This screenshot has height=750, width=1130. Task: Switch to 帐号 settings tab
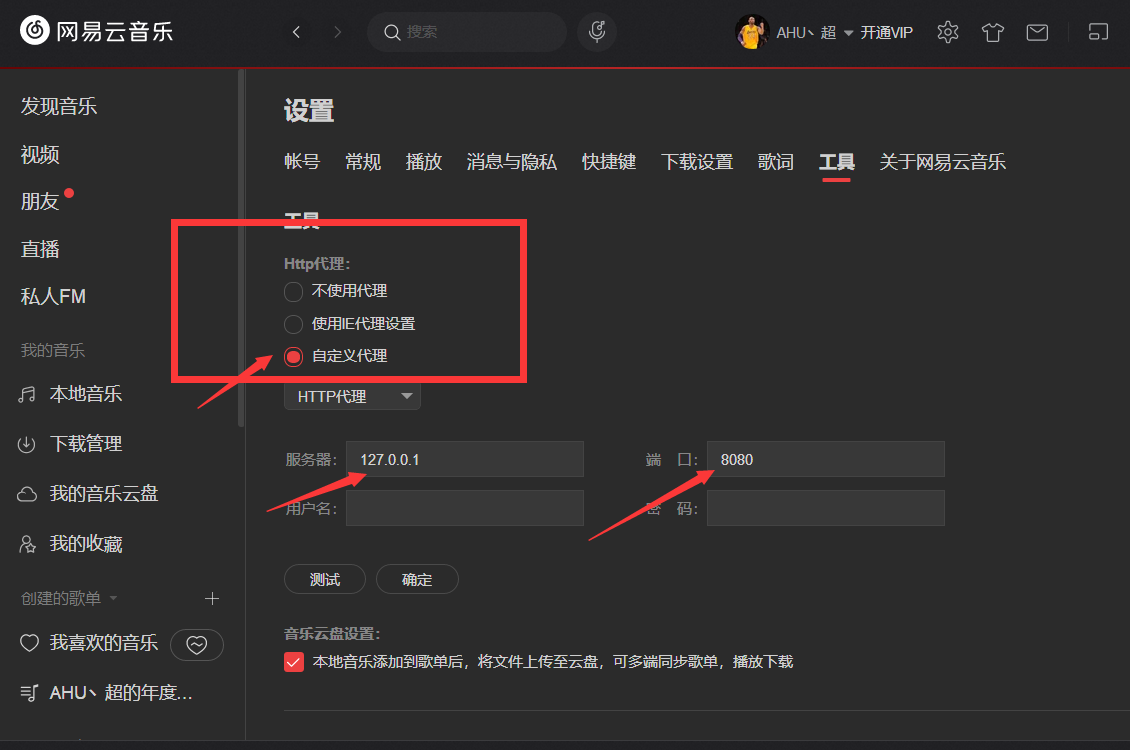point(302,161)
